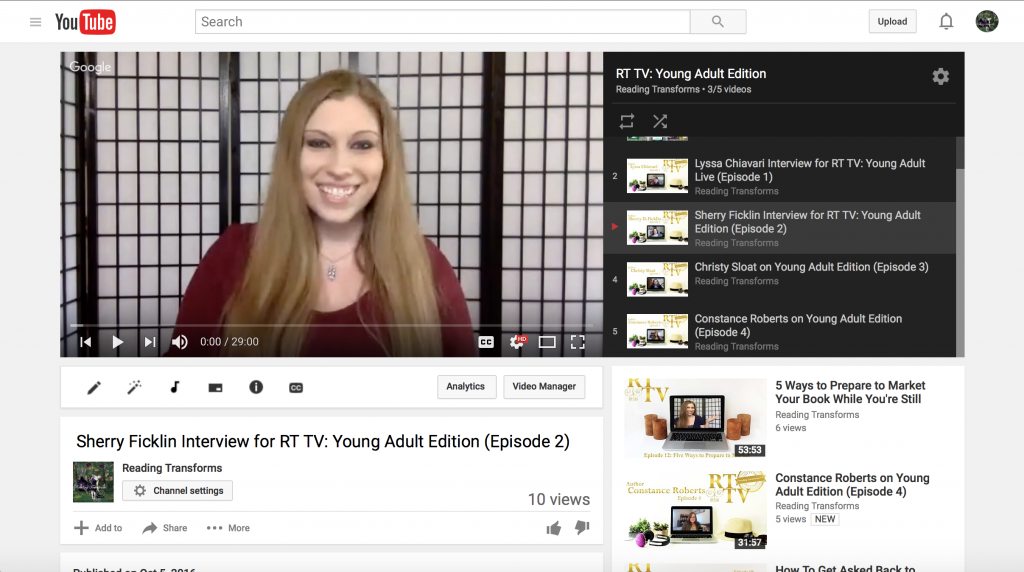1024x572 pixels.
Task: Click the video progress bar
Action: tap(330, 325)
